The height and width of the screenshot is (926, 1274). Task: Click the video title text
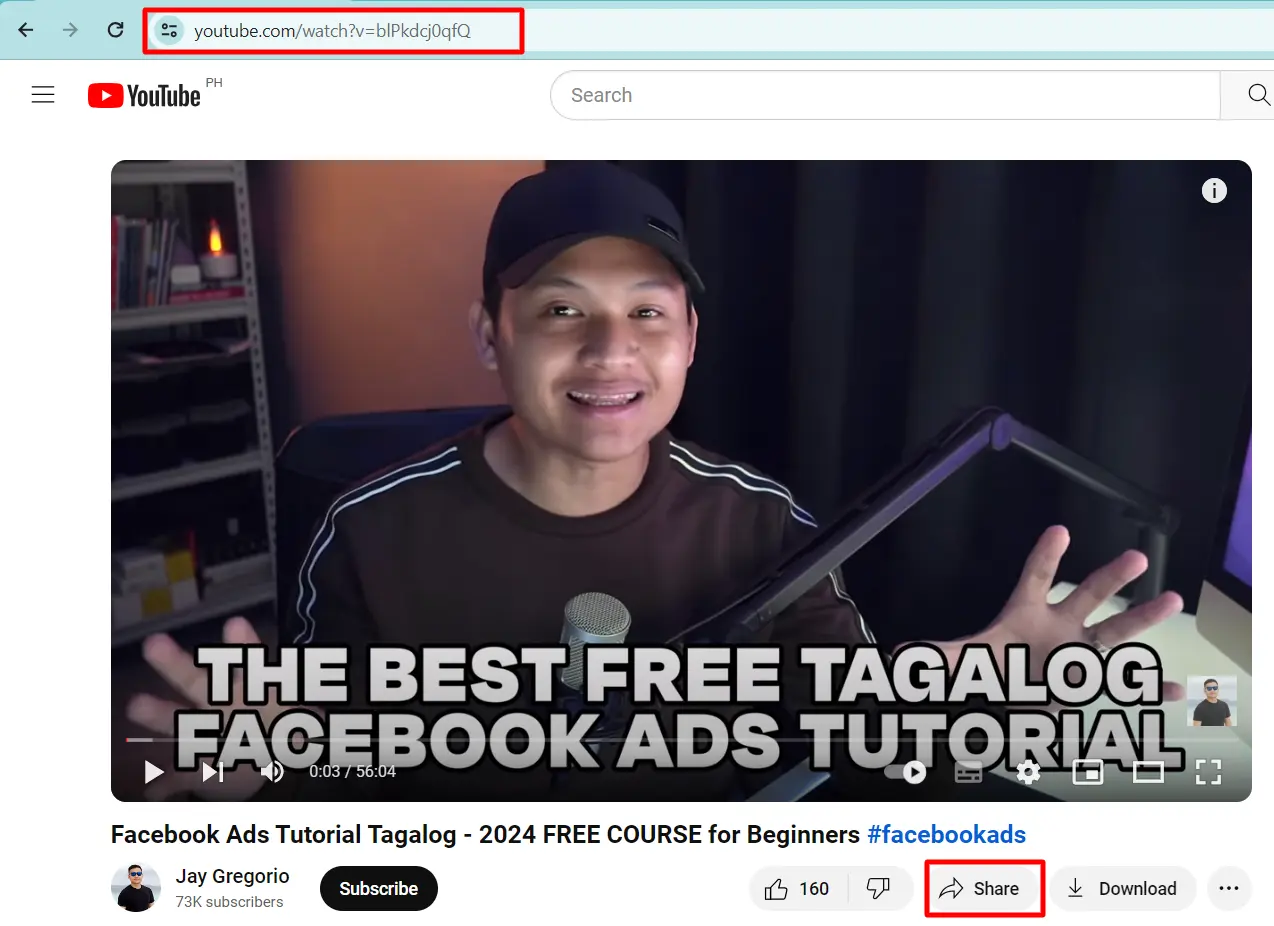click(485, 834)
